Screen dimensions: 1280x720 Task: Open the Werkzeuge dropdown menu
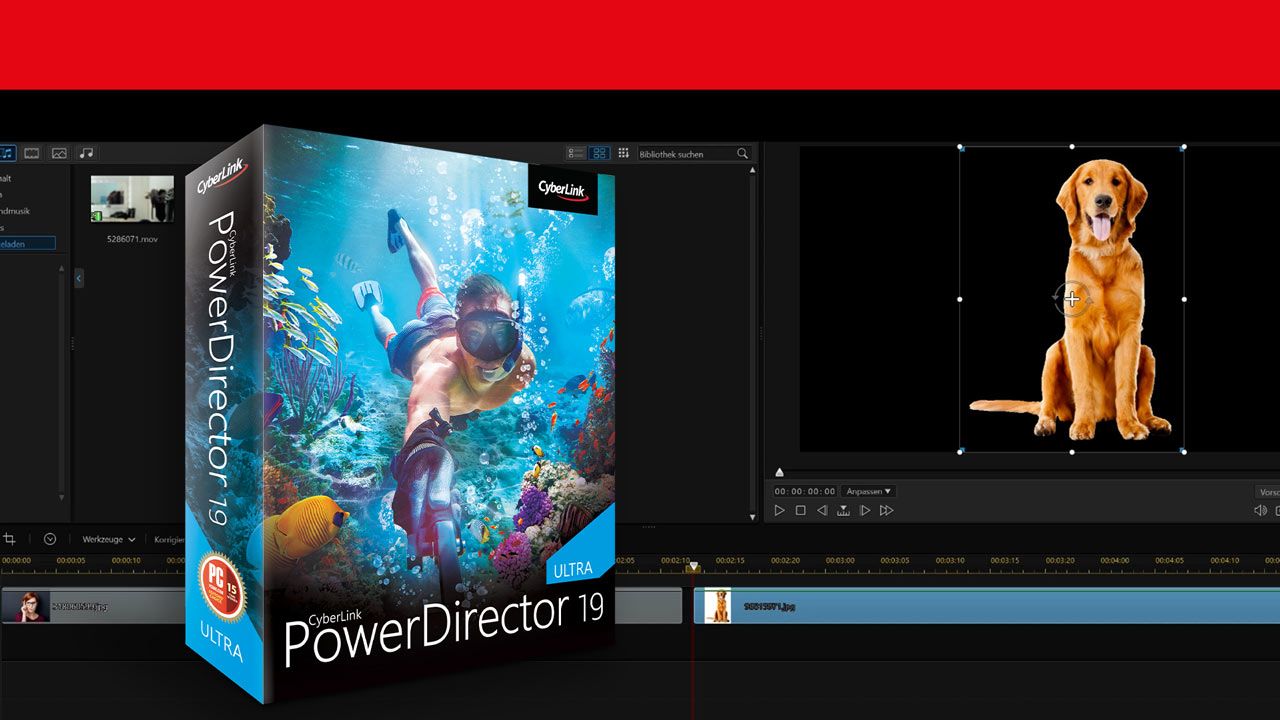pyautogui.click(x=108, y=539)
